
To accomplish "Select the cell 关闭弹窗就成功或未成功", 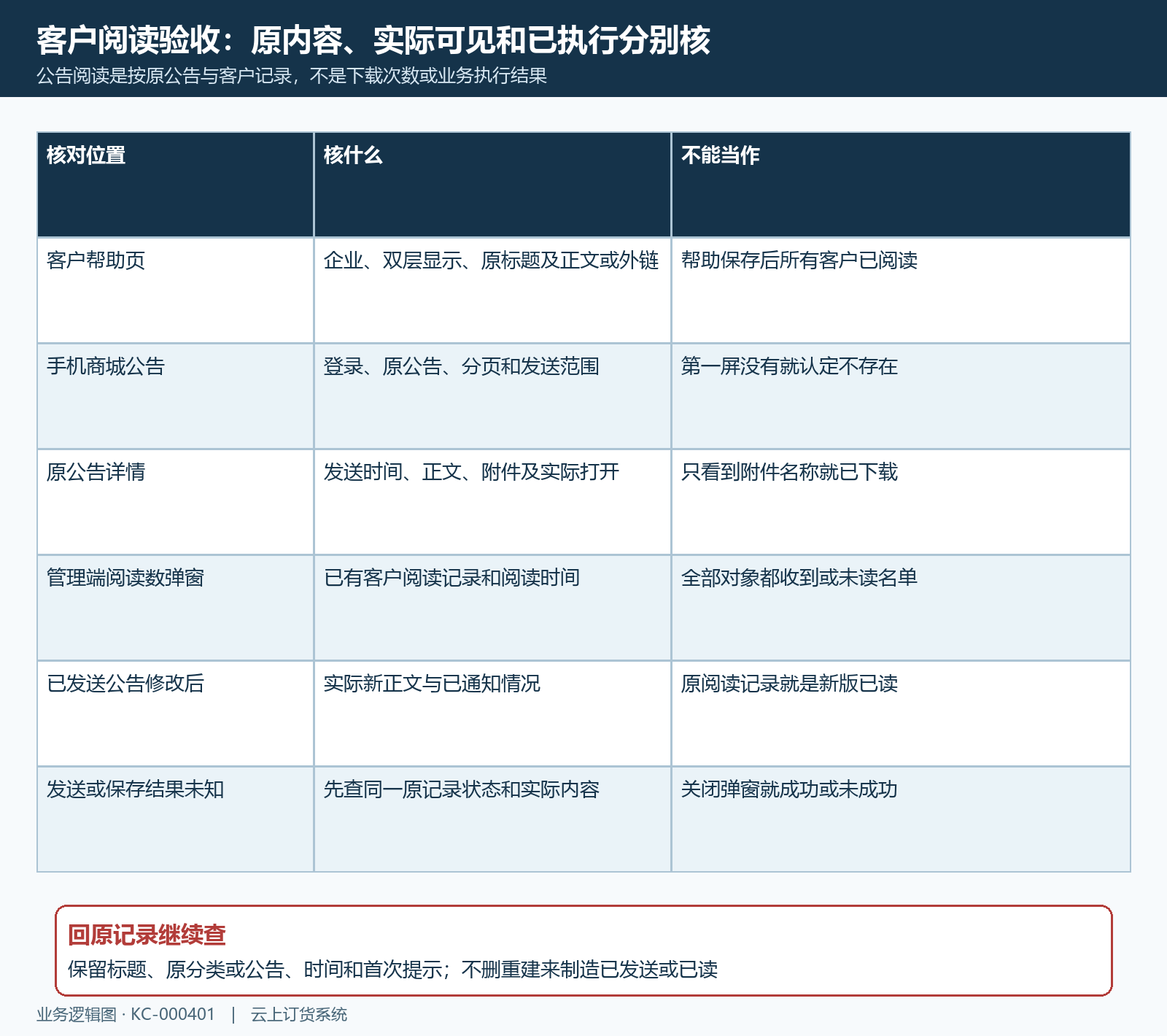I will pos(901,819).
